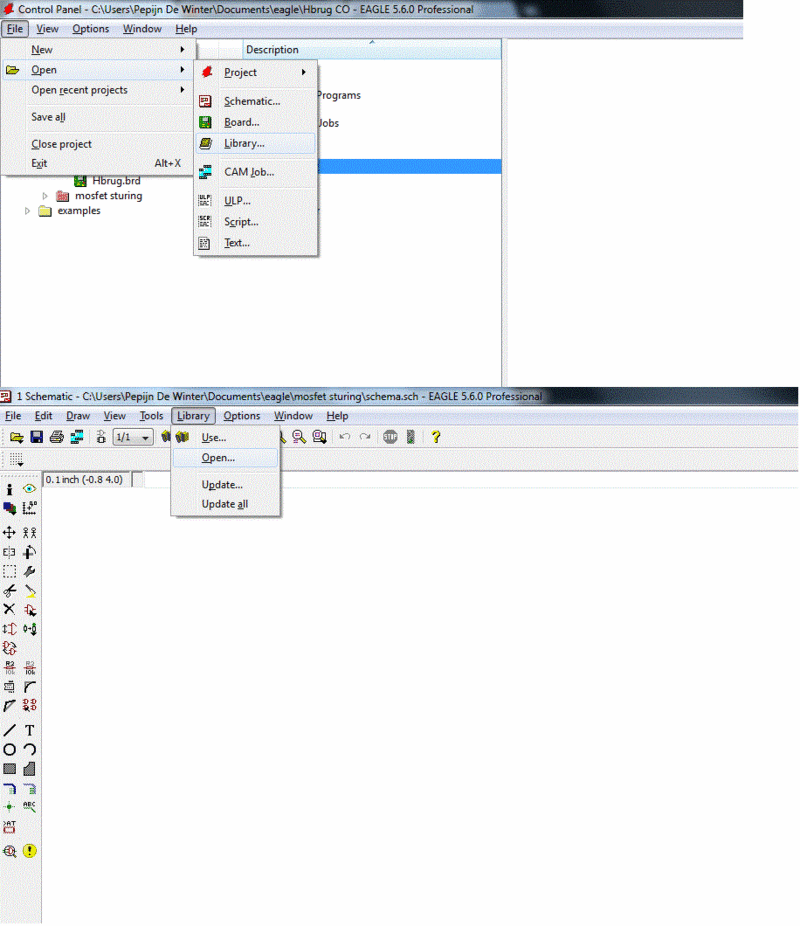
Task: Select the Move tool
Action: click(9, 533)
